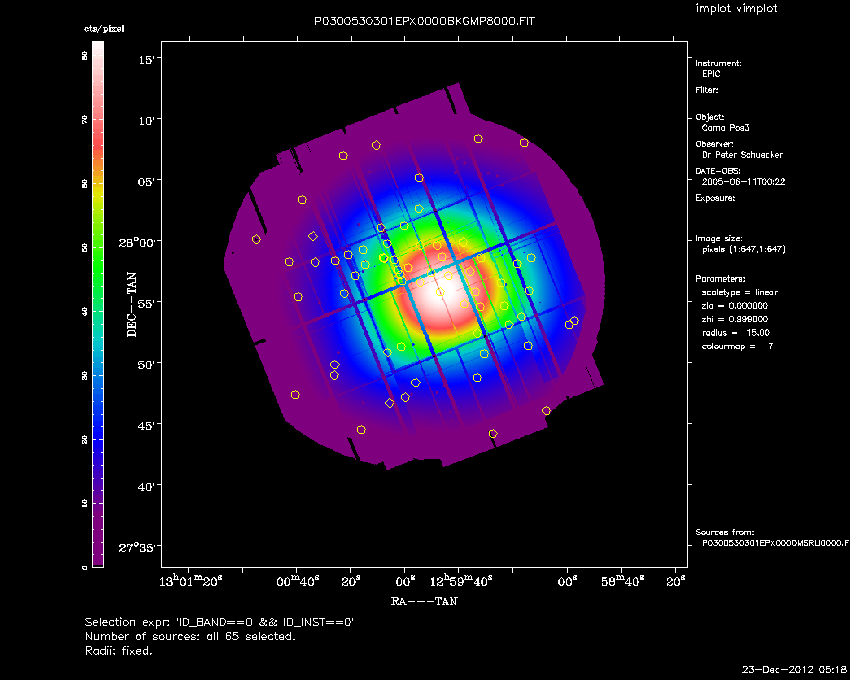Select the 15' declination tick label

tap(146, 59)
